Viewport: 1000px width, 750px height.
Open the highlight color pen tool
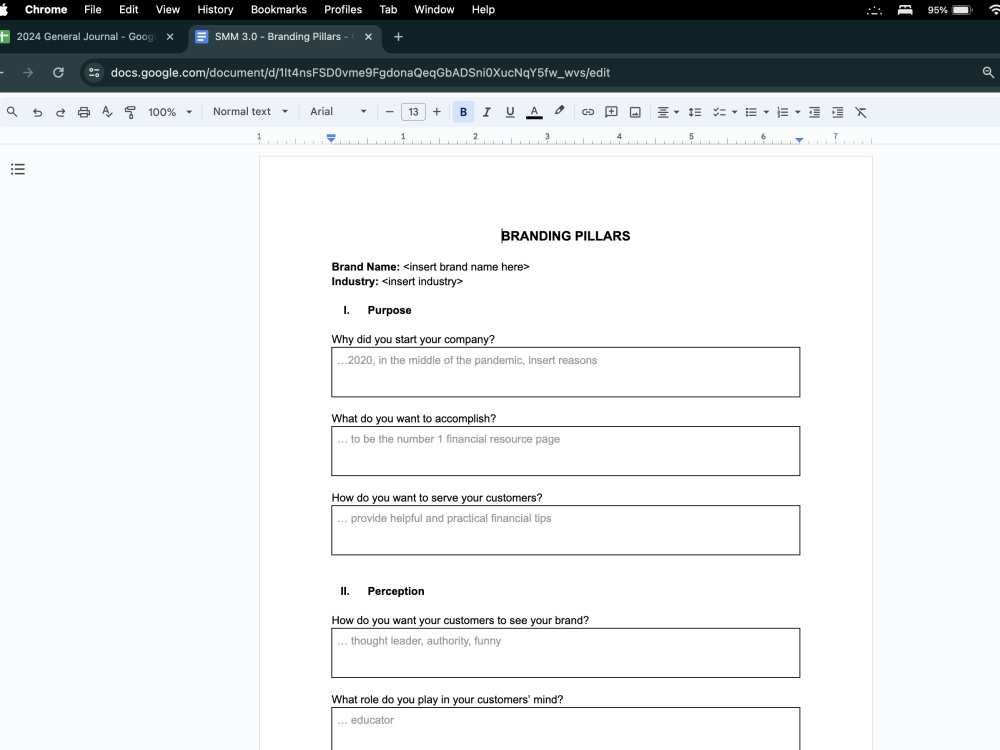[x=559, y=112]
